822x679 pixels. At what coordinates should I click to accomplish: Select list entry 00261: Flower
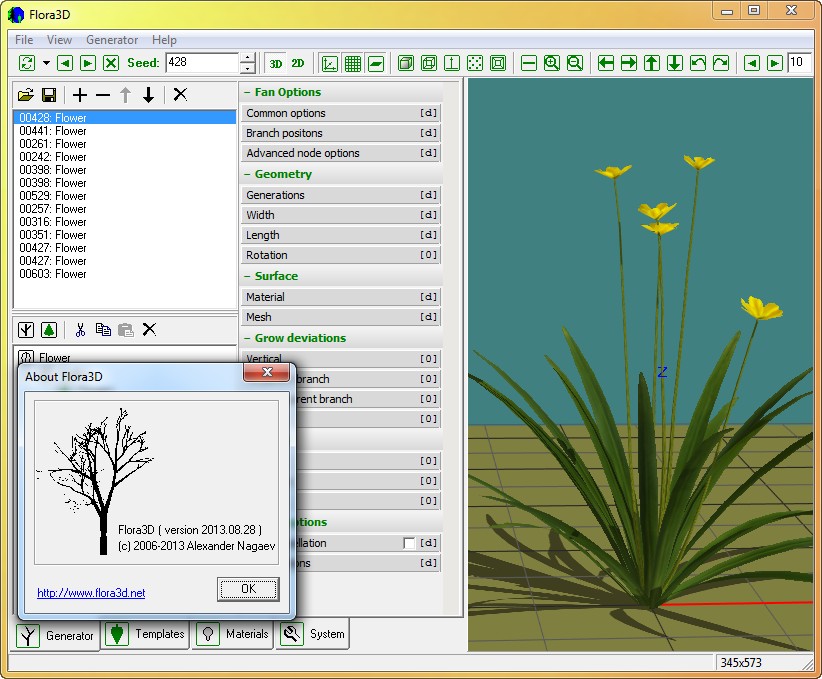click(x=124, y=144)
